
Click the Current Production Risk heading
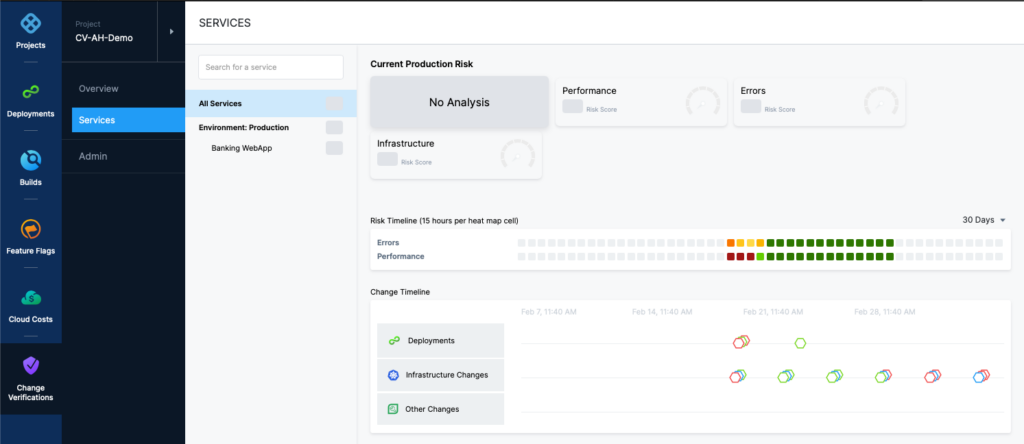click(x=421, y=64)
